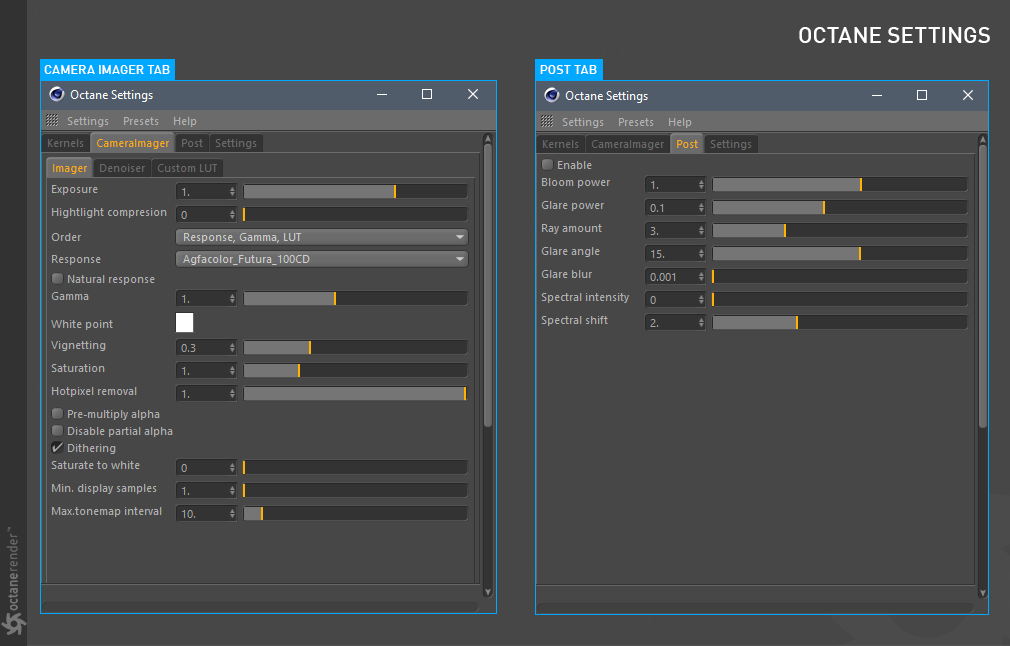Viewport: 1010px width, 646px height.
Task: Click the Glare angle stepper arrows
Action: (701, 254)
